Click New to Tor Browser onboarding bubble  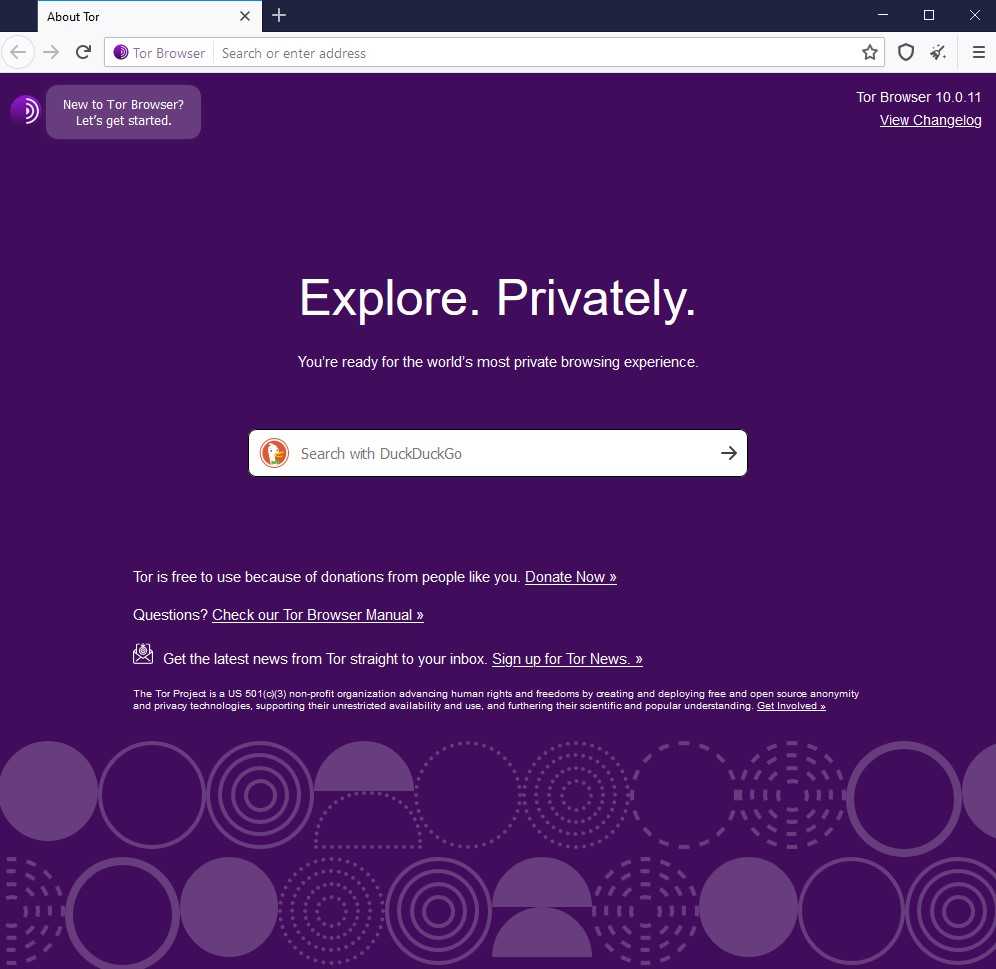point(123,112)
